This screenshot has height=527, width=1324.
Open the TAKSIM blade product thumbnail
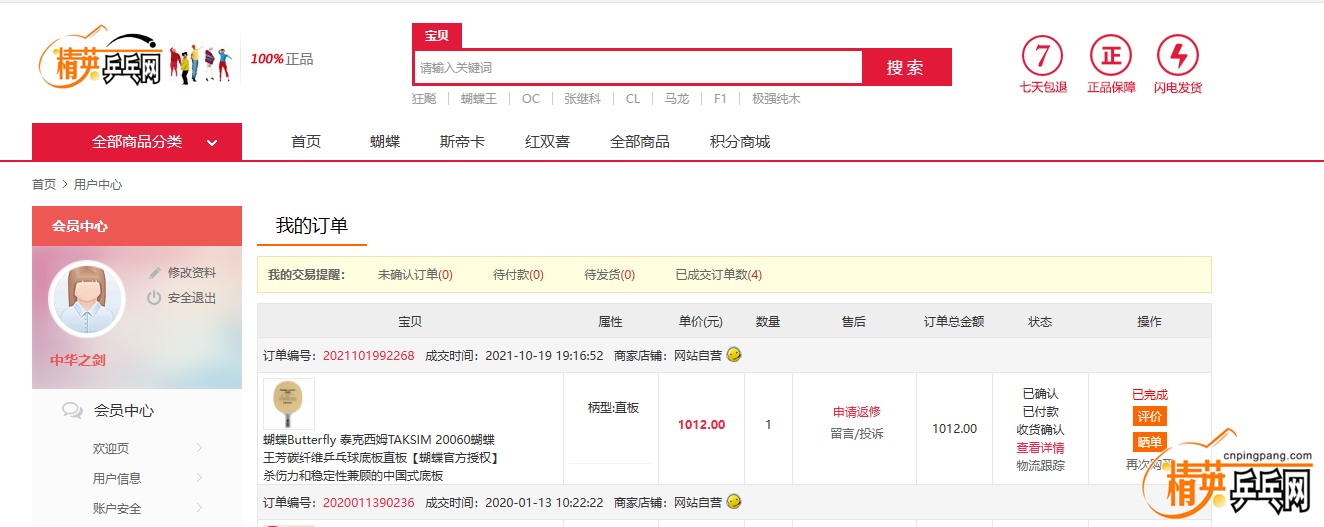tap(289, 404)
